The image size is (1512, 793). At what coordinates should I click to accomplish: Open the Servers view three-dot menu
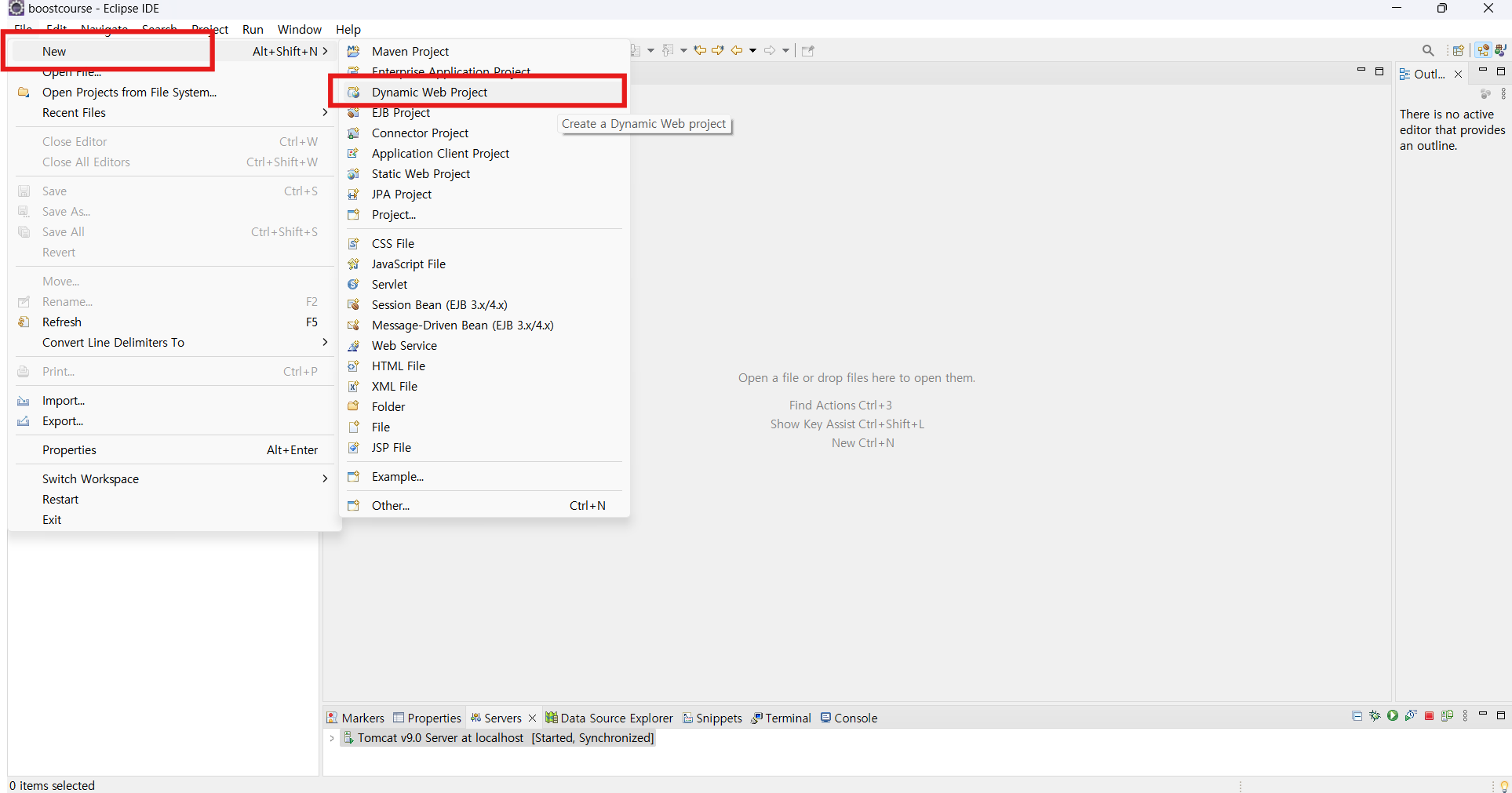pyautogui.click(x=1466, y=716)
